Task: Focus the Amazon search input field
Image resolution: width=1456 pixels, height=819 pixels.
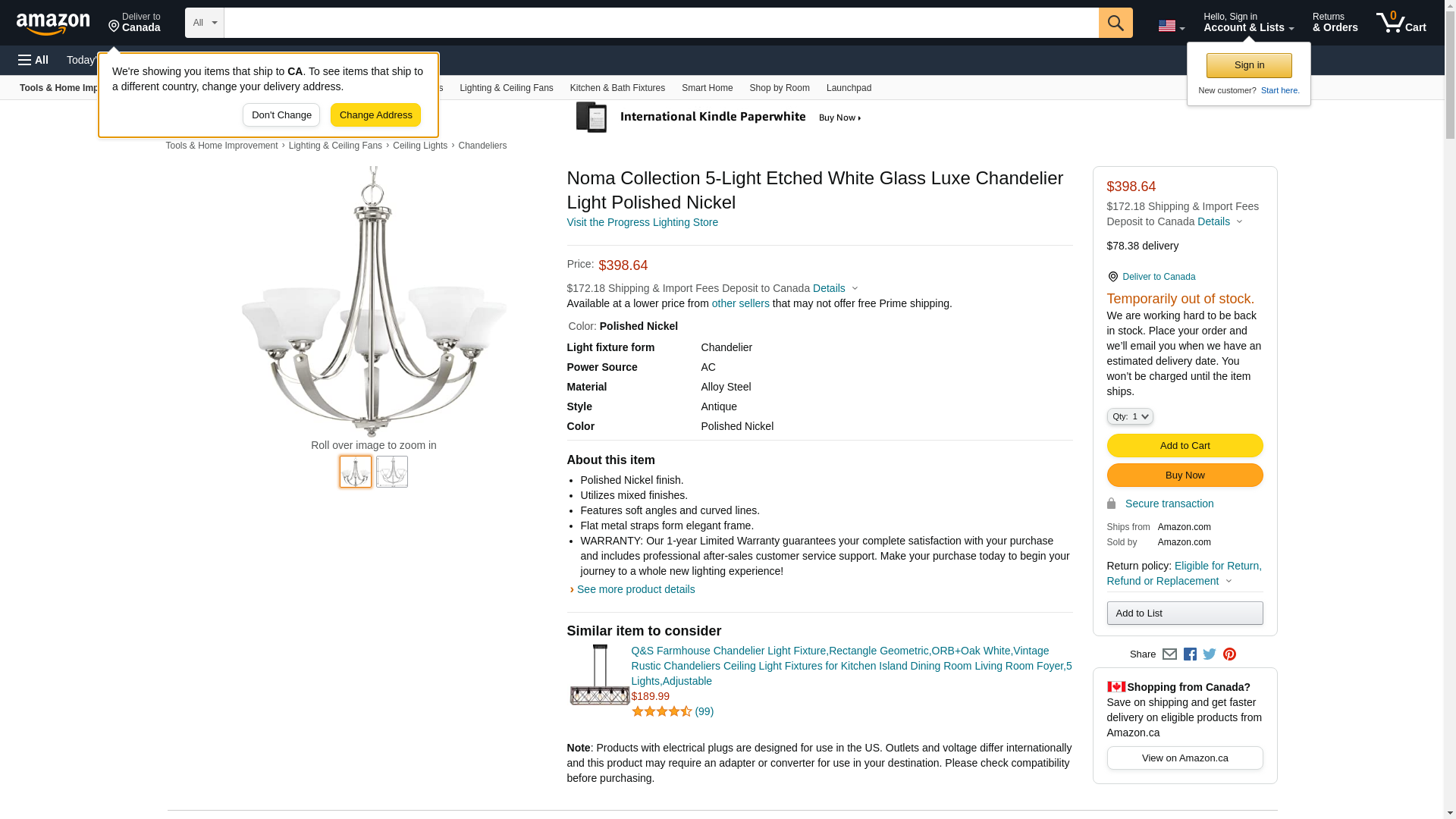Action: point(661,23)
